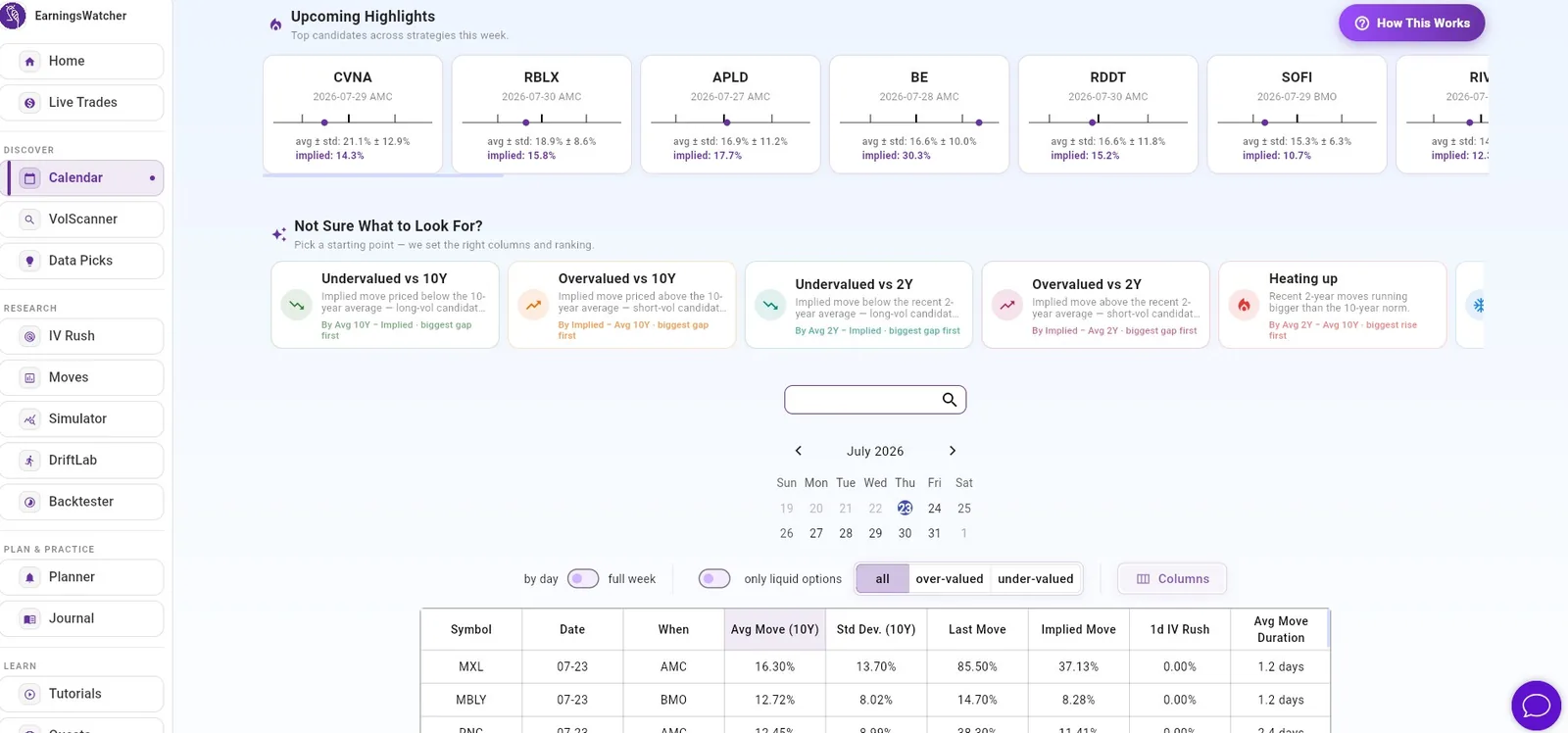Go to previous month in calendar
Screen dimensions: 1568x733
[x=799, y=451]
